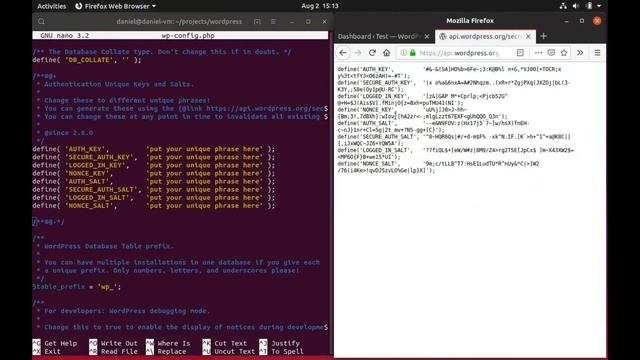Open the terminal hamburger menu
The width and height of the screenshot is (640, 360).
click(273, 22)
